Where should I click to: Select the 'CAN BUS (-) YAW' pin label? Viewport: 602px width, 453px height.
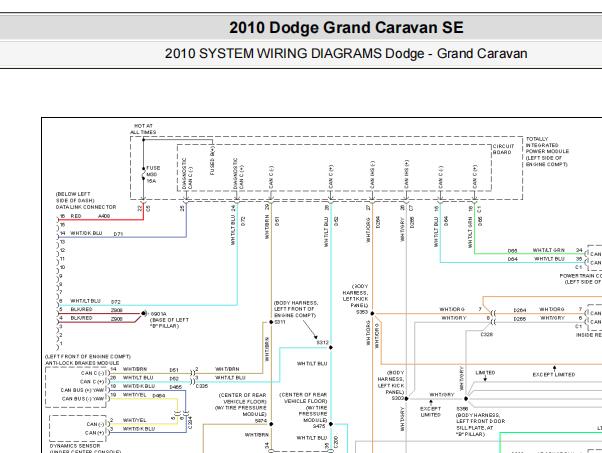[83, 398]
